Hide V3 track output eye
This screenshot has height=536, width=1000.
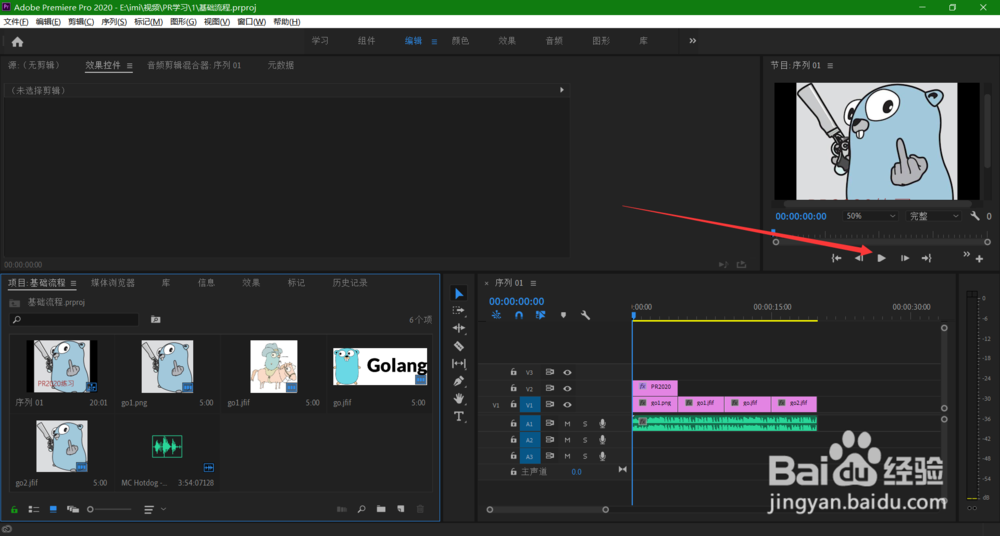(x=567, y=372)
